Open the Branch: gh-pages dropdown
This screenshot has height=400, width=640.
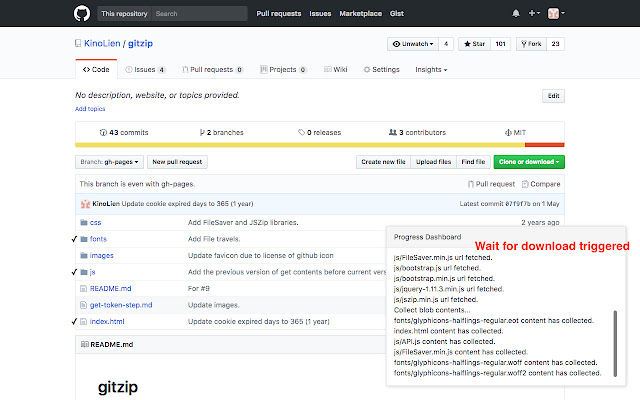pyautogui.click(x=108, y=161)
